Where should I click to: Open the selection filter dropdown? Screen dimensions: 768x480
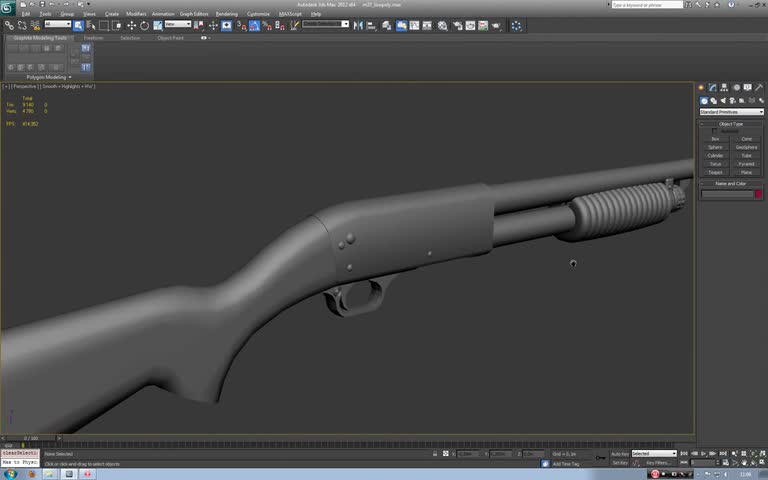coord(58,24)
